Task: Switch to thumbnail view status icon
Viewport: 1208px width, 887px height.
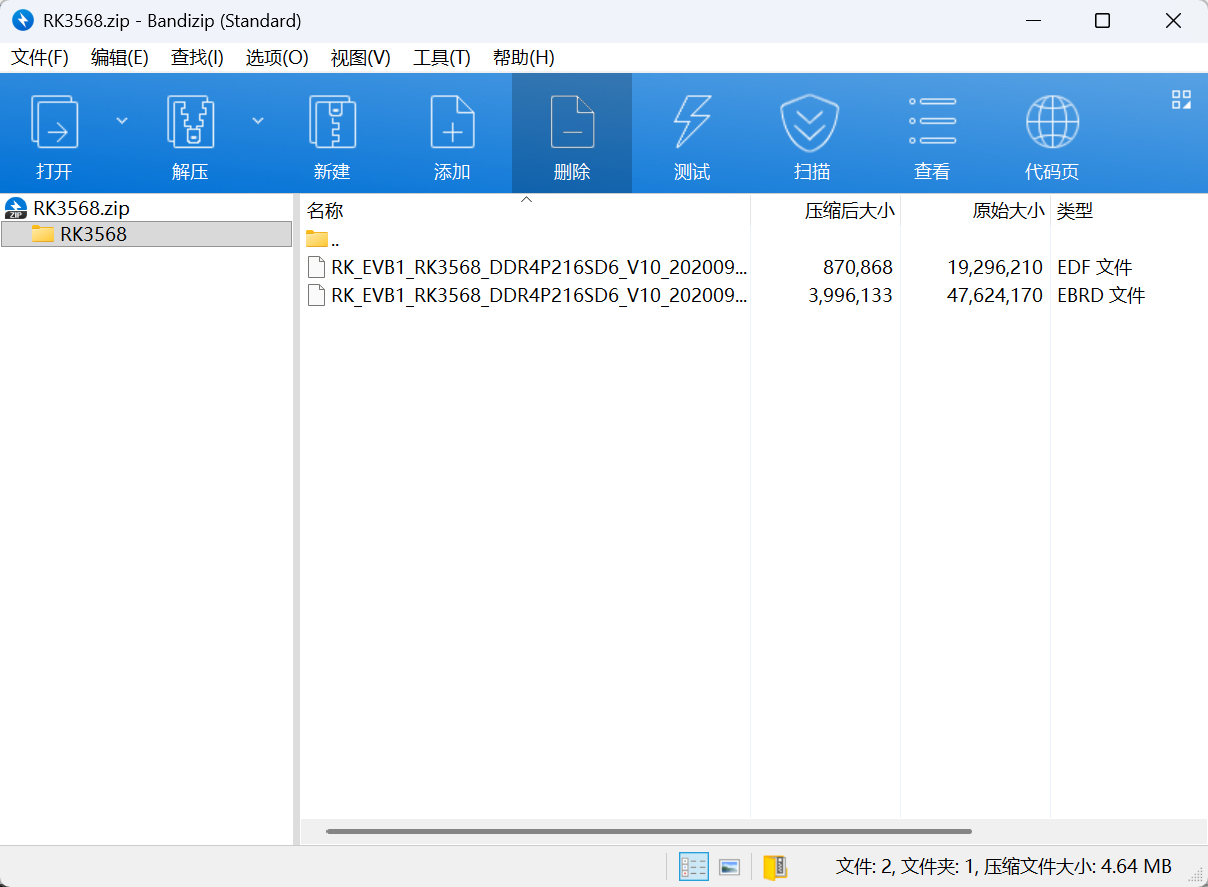Action: (730, 867)
